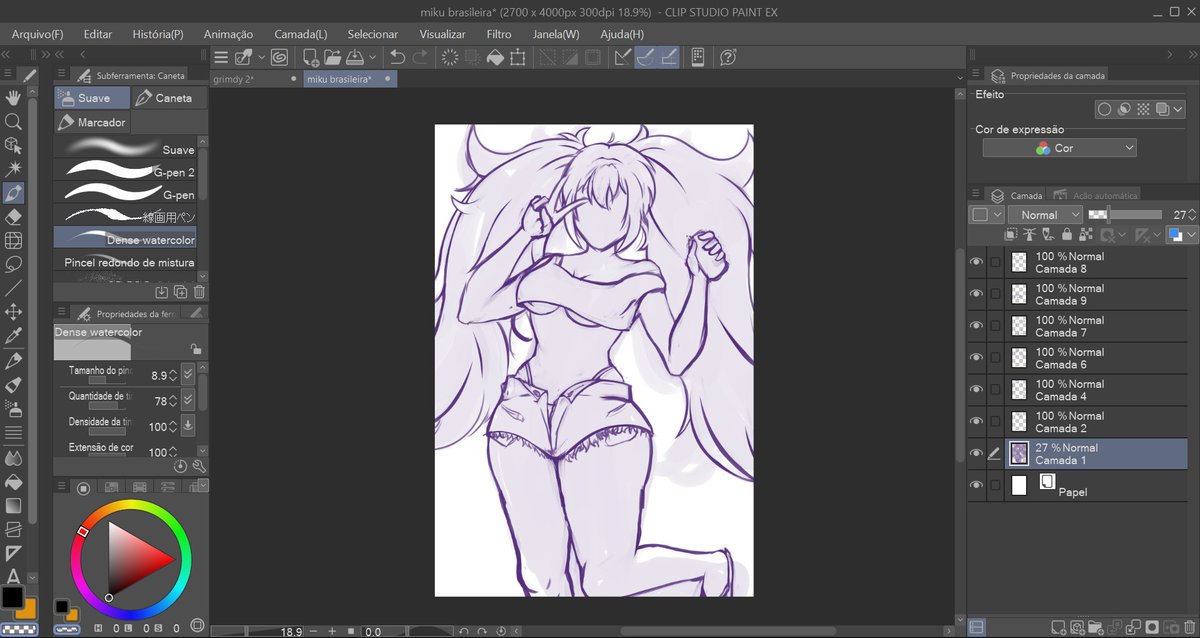The width and height of the screenshot is (1200, 638).
Task: Select the Text tool
Action: pyautogui.click(x=14, y=577)
